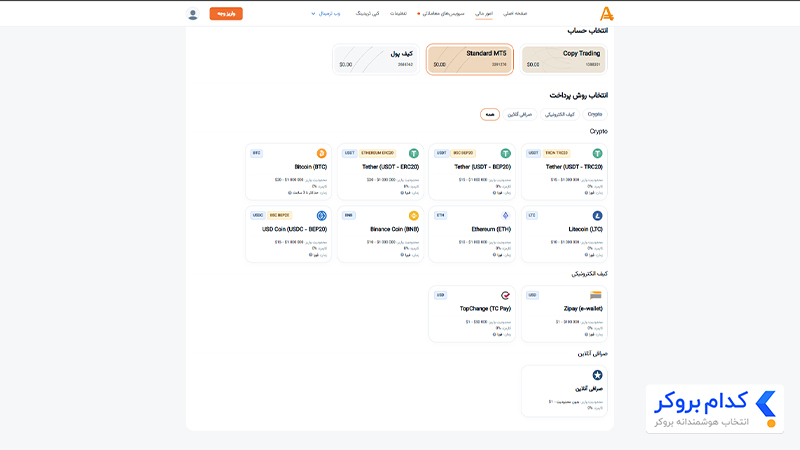Click the USDC tag in USD Coin card

(x=258, y=215)
